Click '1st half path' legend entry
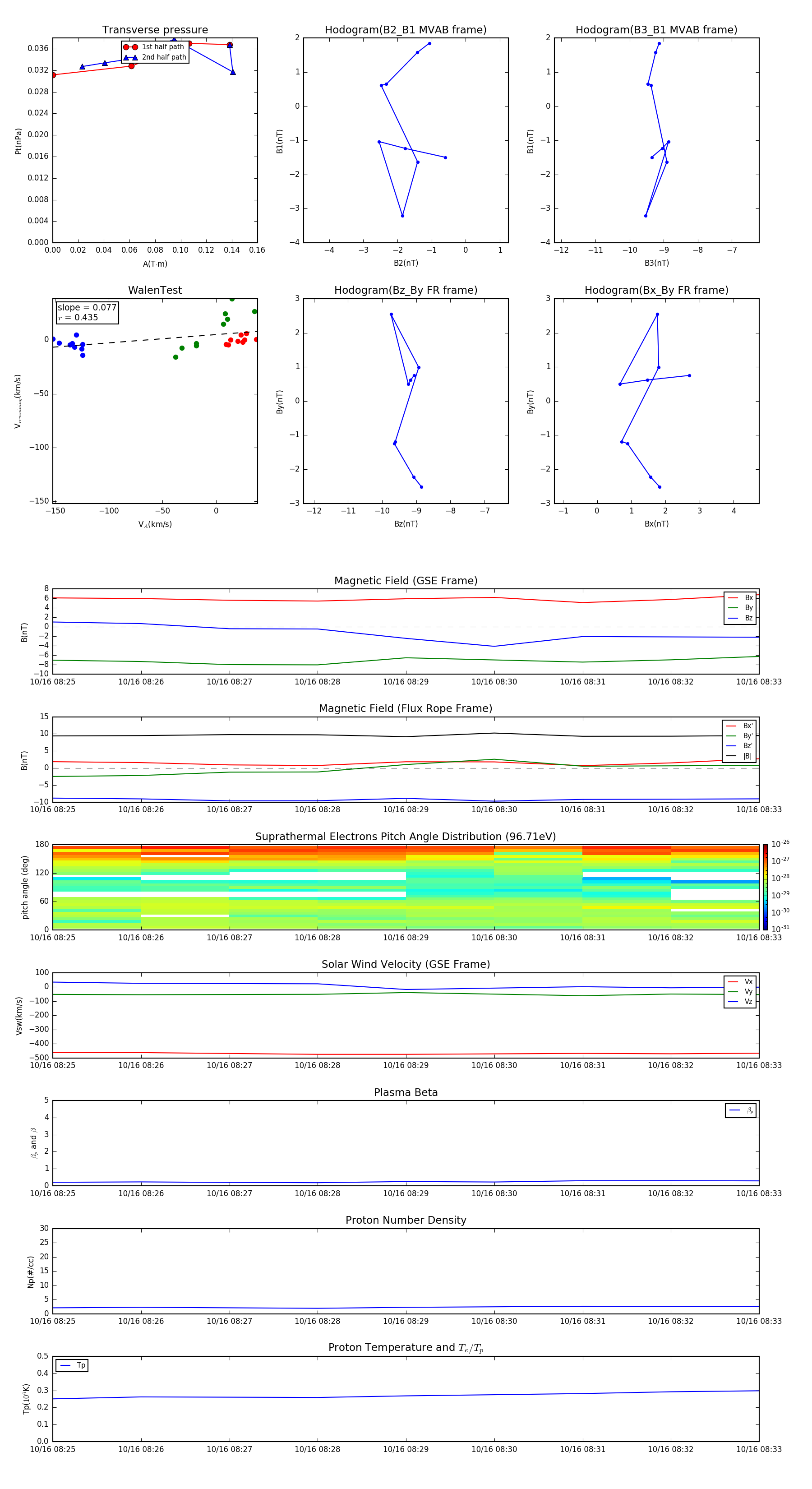Screen dimensions: 812x1489 (154, 47)
